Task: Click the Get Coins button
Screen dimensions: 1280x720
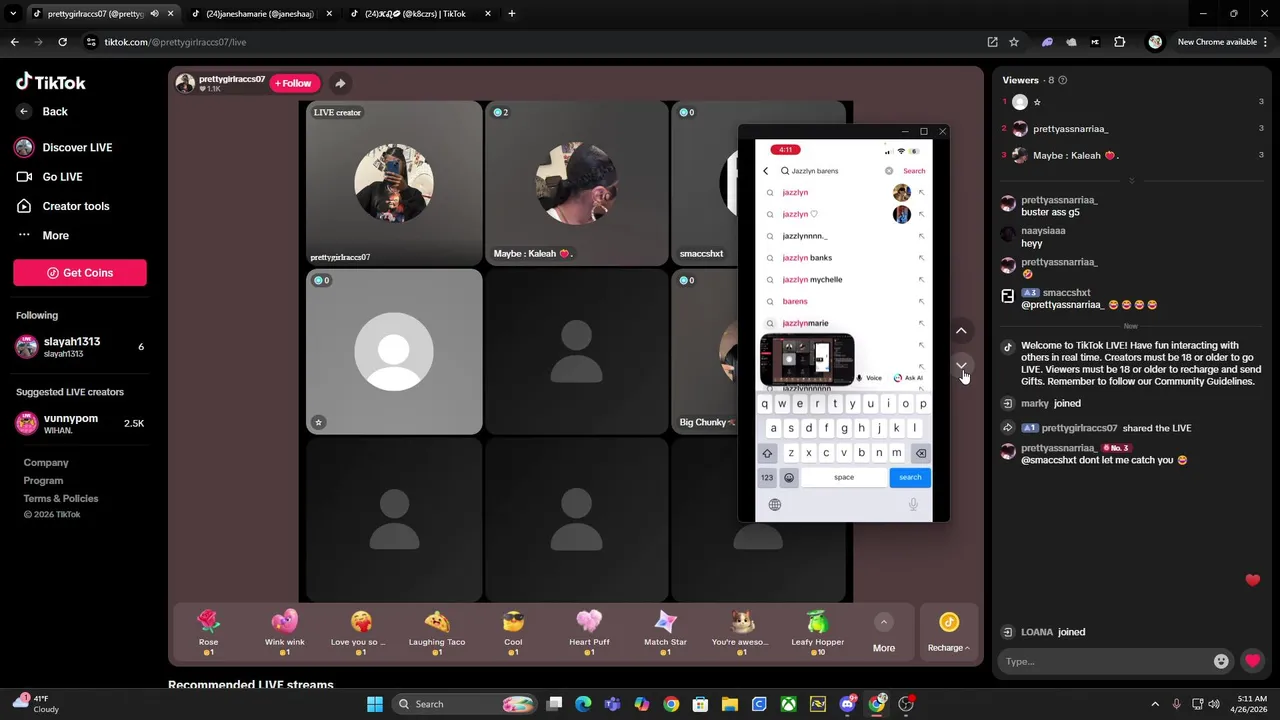Action: coord(80,273)
